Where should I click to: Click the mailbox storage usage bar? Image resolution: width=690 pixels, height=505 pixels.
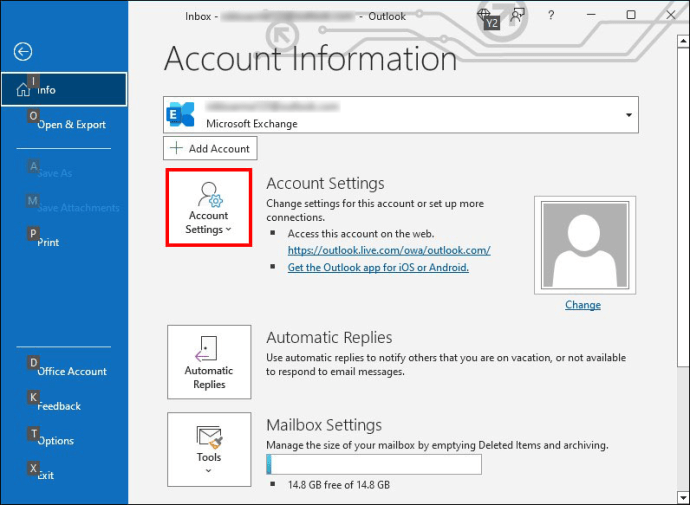click(374, 465)
